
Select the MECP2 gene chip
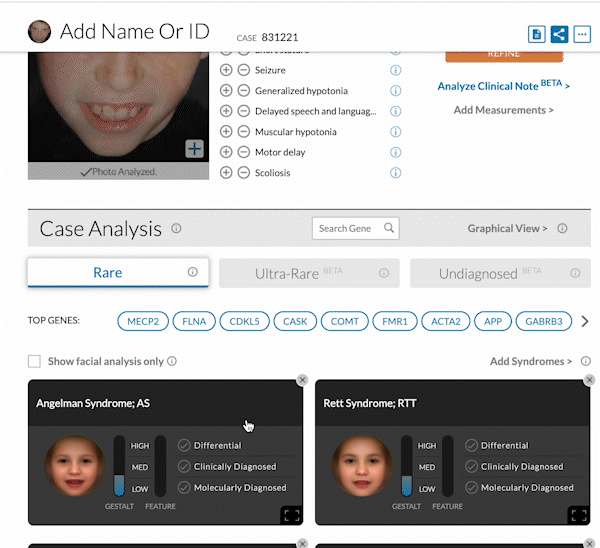[142, 321]
